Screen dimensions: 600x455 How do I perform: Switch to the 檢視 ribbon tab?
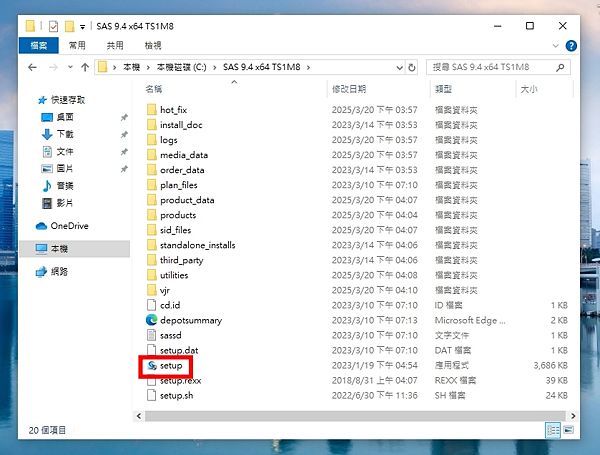click(153, 46)
